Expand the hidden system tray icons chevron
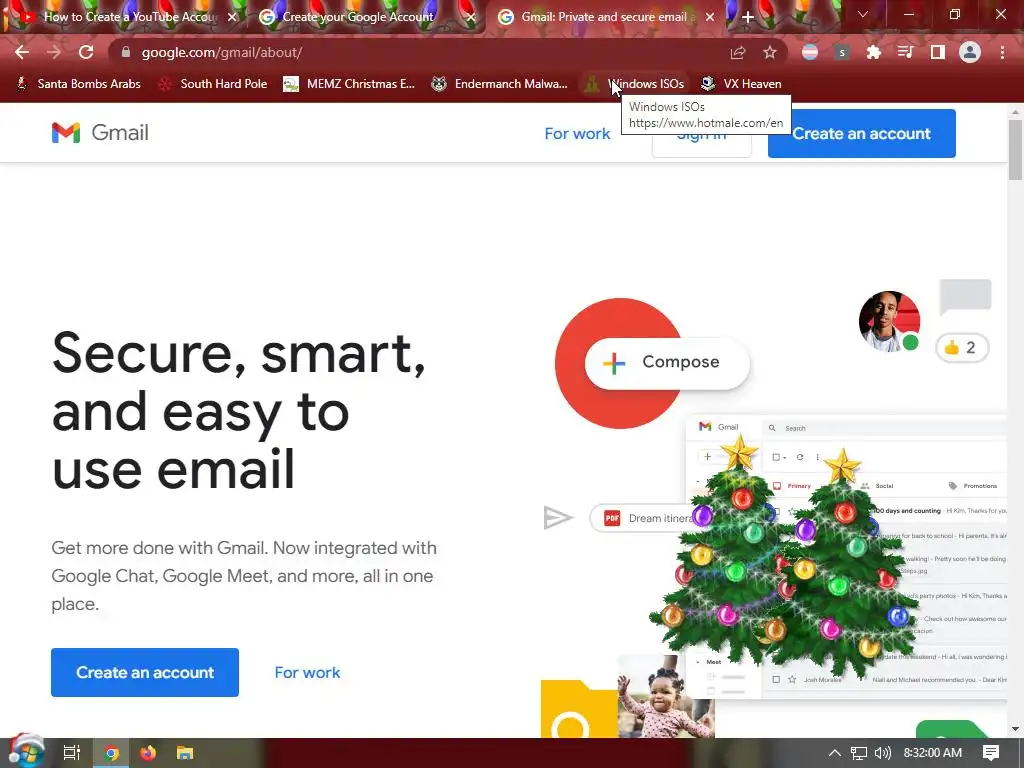 point(835,753)
